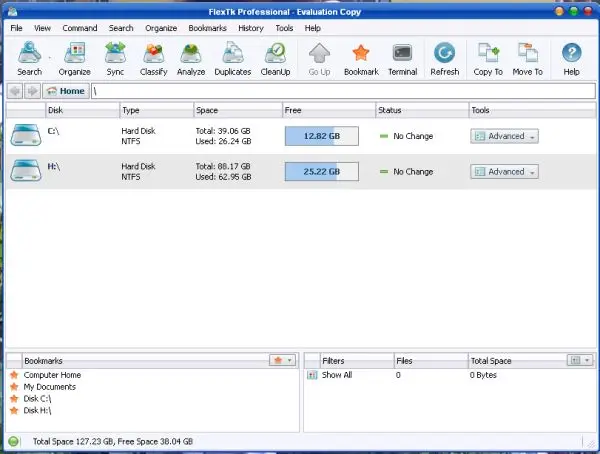Viewport: 600px width, 454px height.
Task: Click the status bar Total Space text
Action: (x=112, y=441)
